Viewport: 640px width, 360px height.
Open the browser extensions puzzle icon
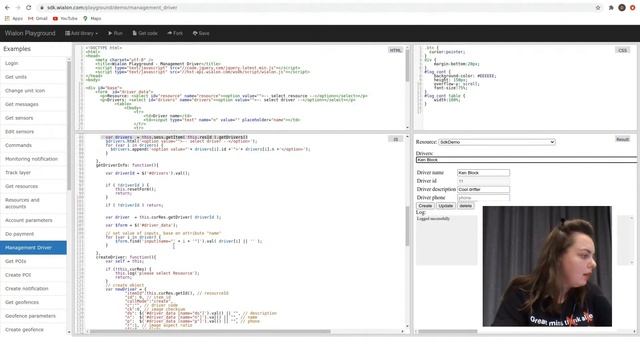pos(611,8)
